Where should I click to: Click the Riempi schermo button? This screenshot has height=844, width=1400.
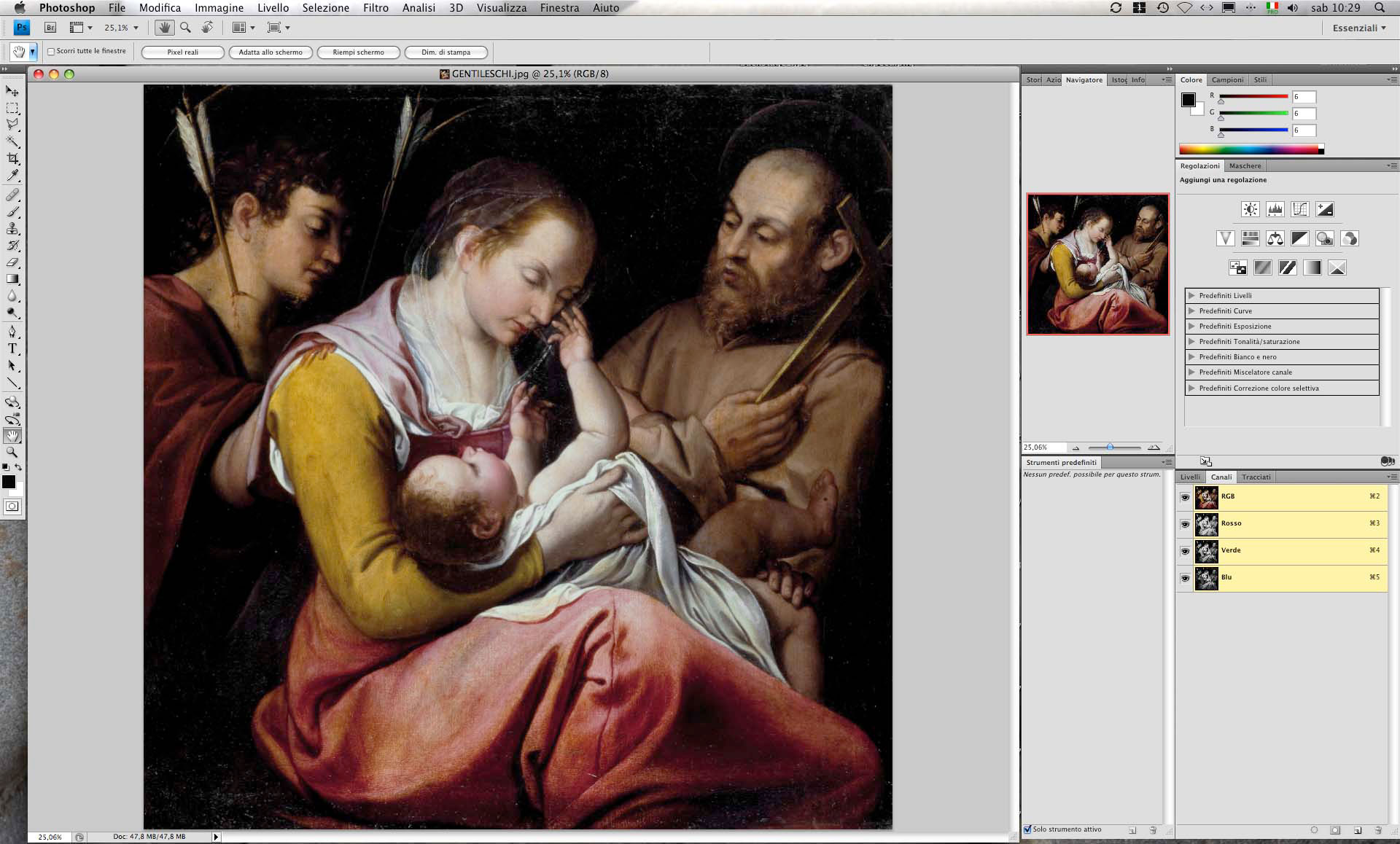click(358, 52)
